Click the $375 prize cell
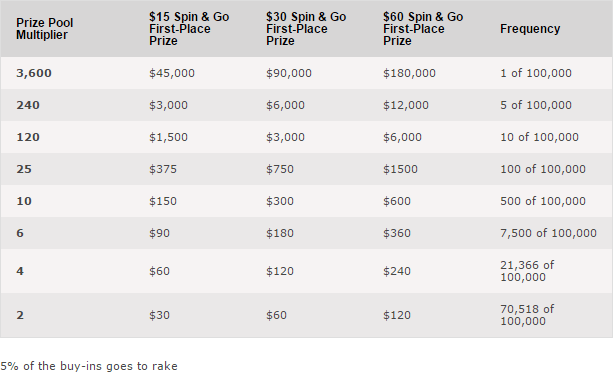614x373 pixels. [x=163, y=169]
